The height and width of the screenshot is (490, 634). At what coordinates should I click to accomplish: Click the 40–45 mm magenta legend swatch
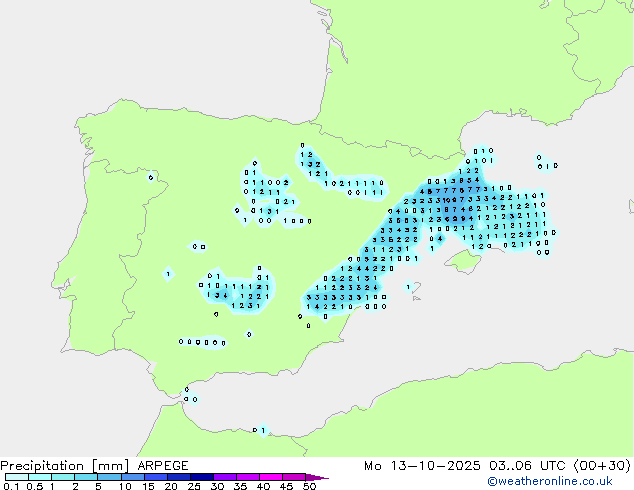[x=271, y=477]
